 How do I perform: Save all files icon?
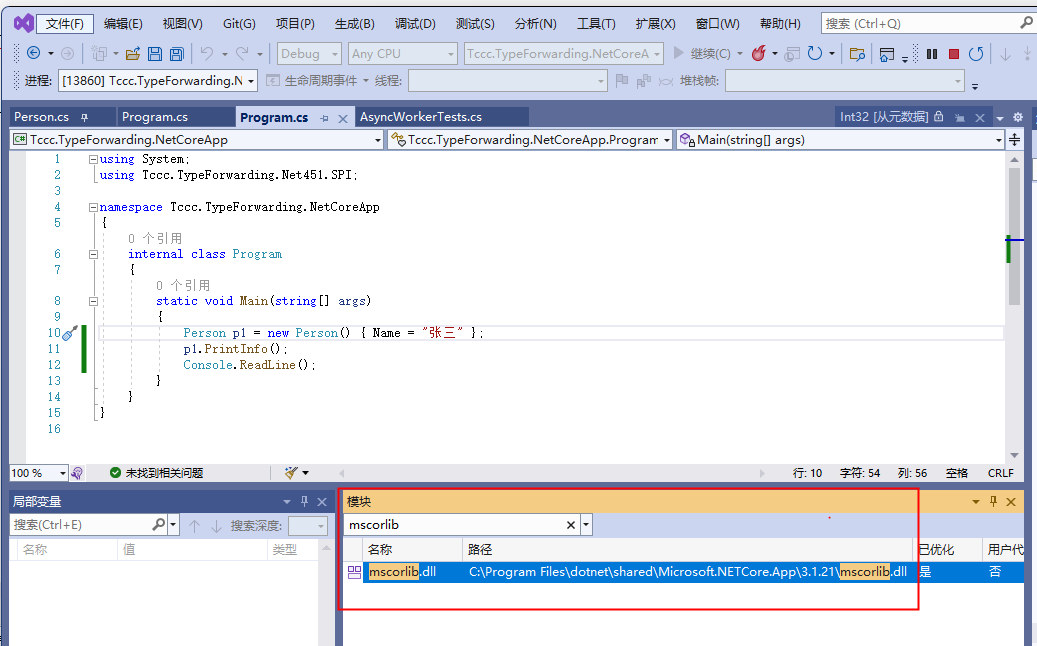(x=177, y=54)
